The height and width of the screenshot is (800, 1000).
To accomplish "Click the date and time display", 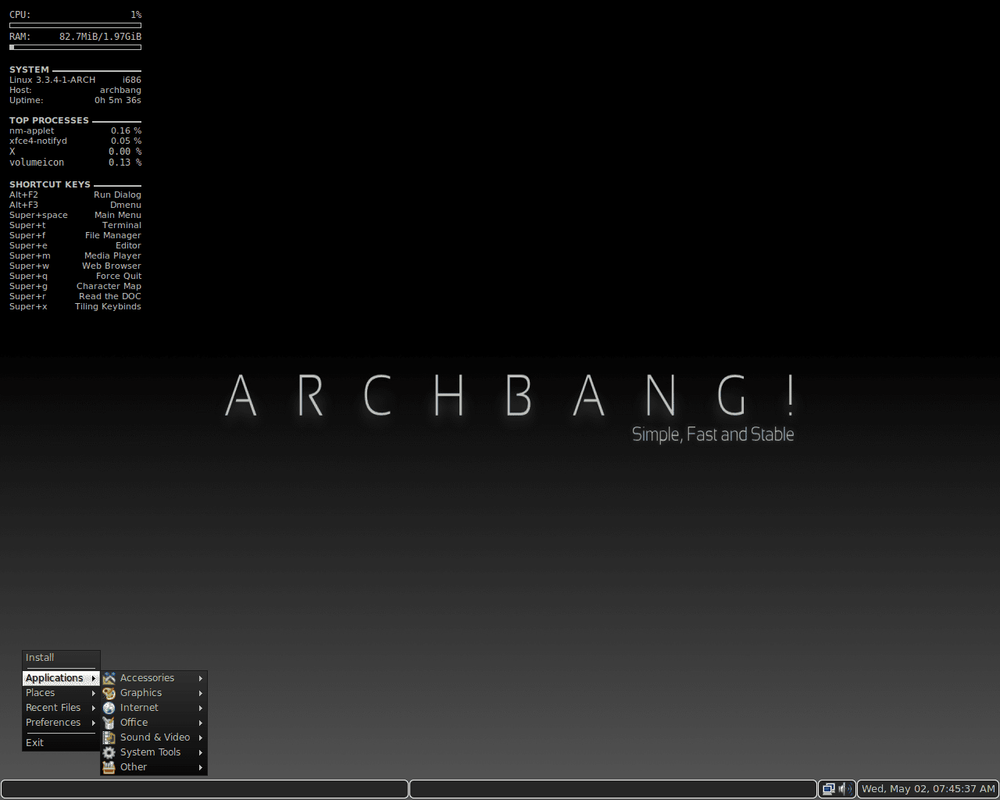I will click(928, 789).
